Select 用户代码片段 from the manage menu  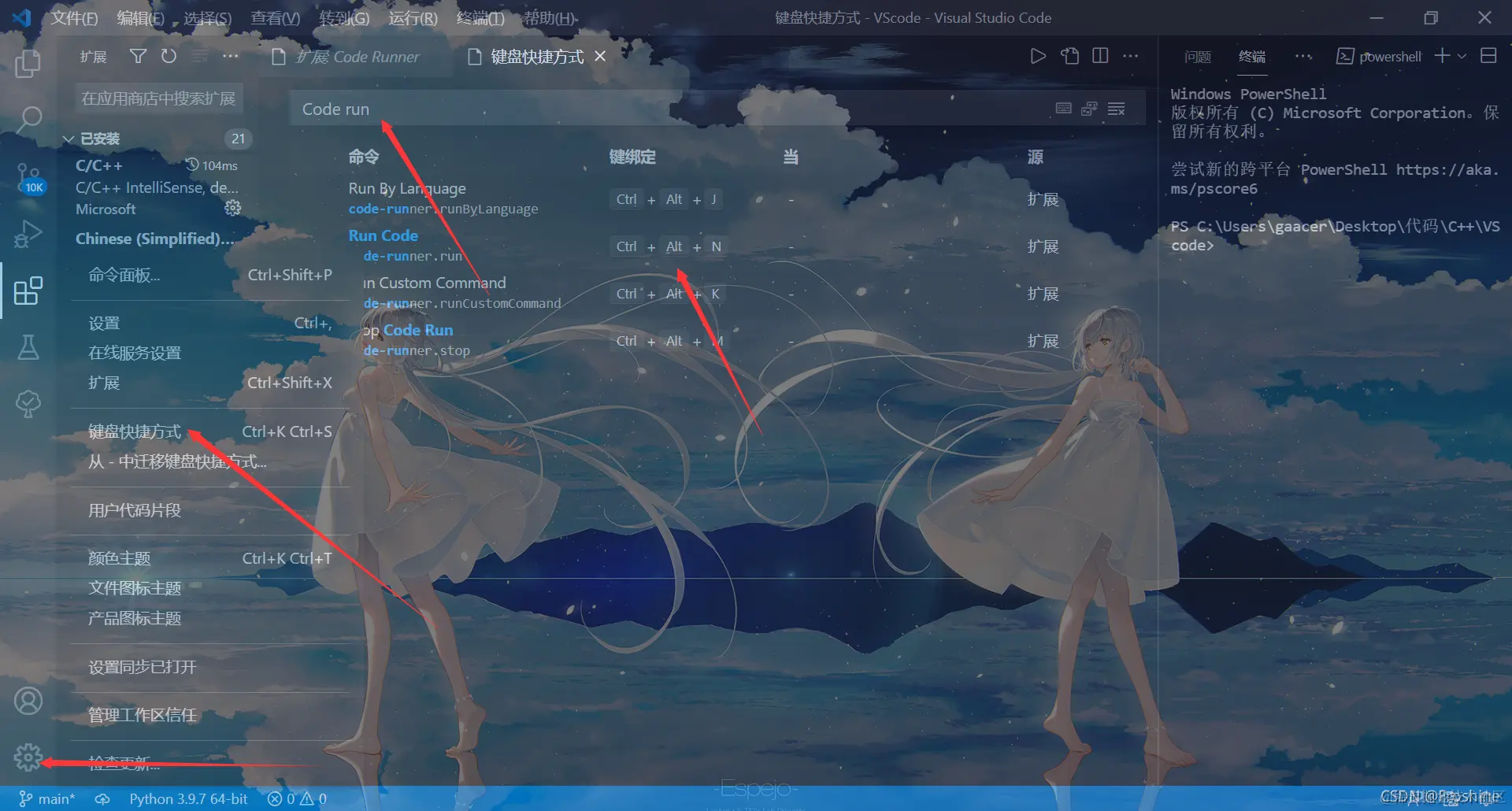coord(211,510)
